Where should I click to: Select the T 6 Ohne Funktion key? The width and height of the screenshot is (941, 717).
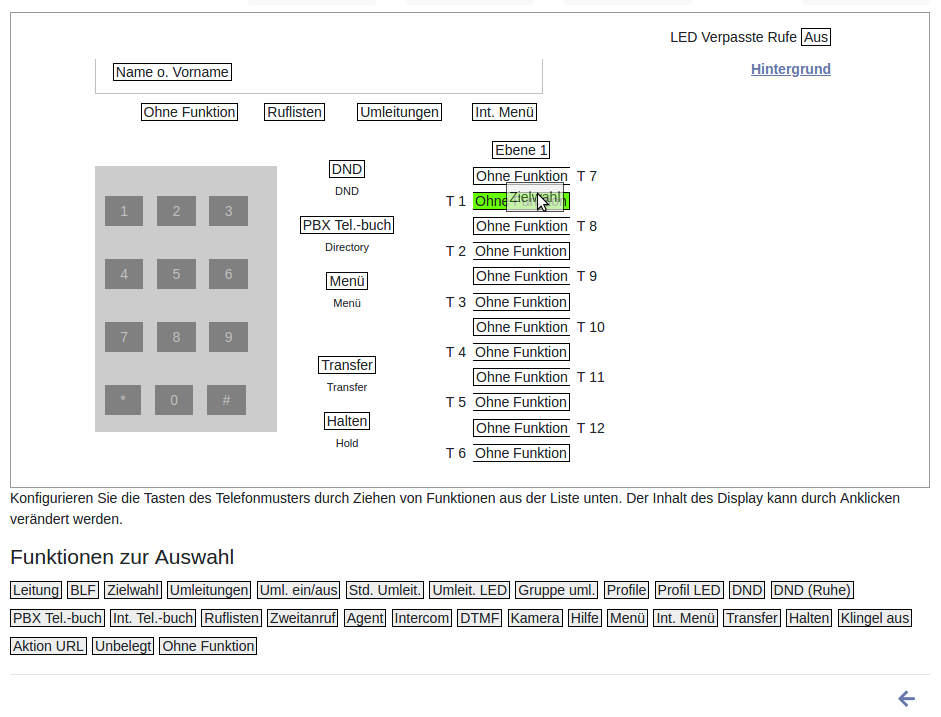click(x=521, y=453)
